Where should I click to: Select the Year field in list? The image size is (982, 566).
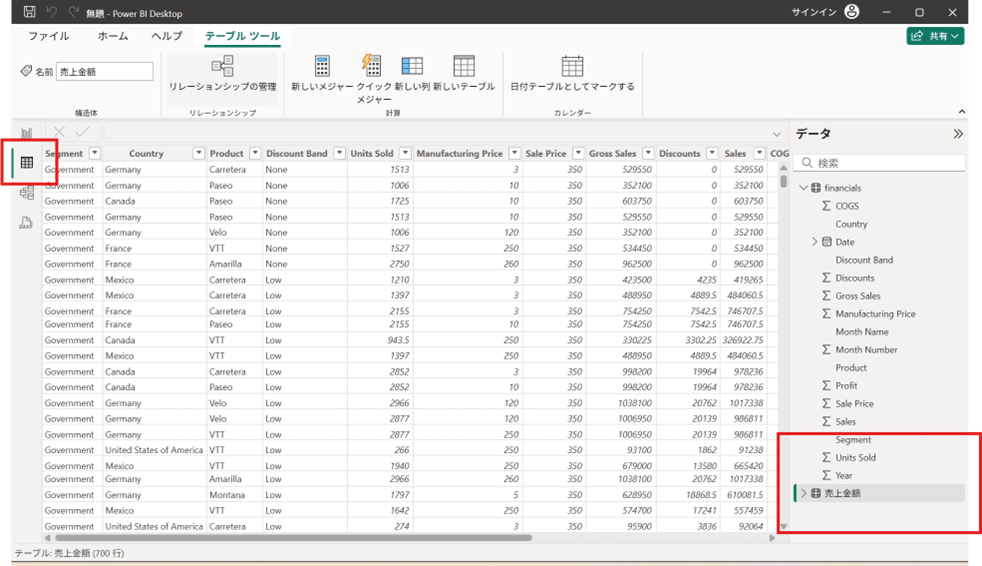pyautogui.click(x=844, y=475)
